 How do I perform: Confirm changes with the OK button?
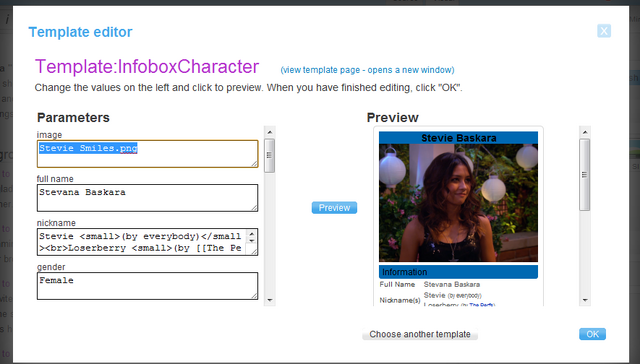(x=592, y=334)
